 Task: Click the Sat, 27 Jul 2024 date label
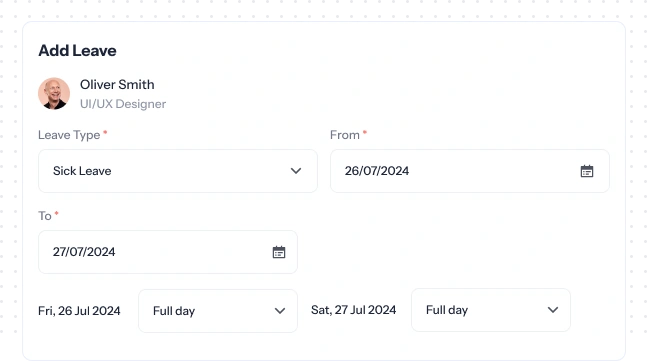coord(354,310)
